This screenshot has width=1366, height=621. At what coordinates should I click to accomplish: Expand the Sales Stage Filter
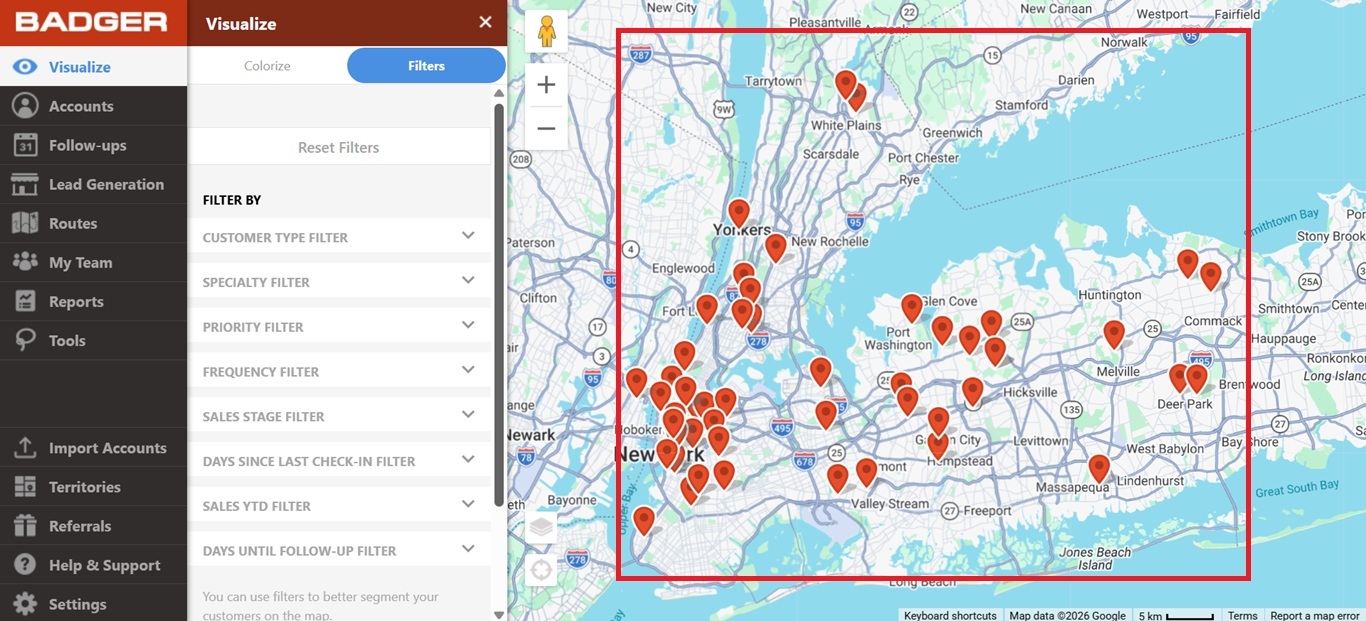tap(339, 416)
